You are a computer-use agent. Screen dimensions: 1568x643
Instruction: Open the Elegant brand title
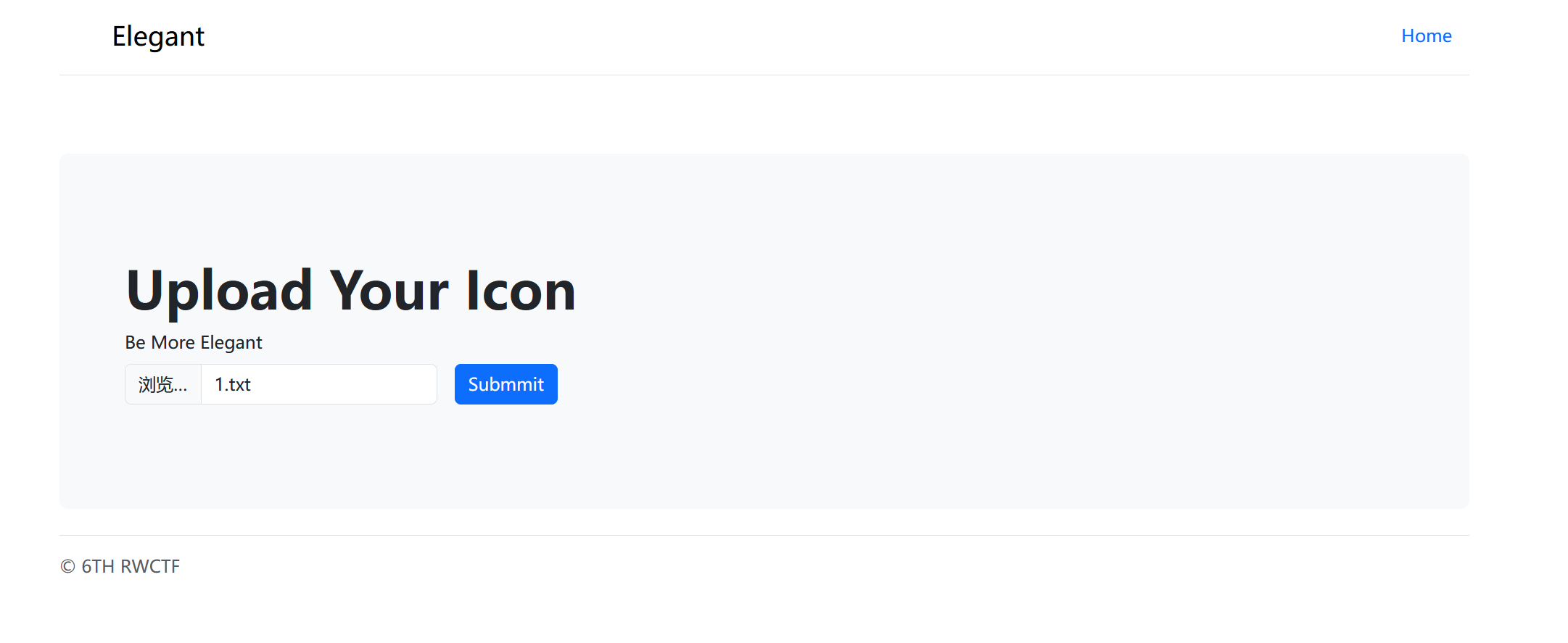[158, 36]
